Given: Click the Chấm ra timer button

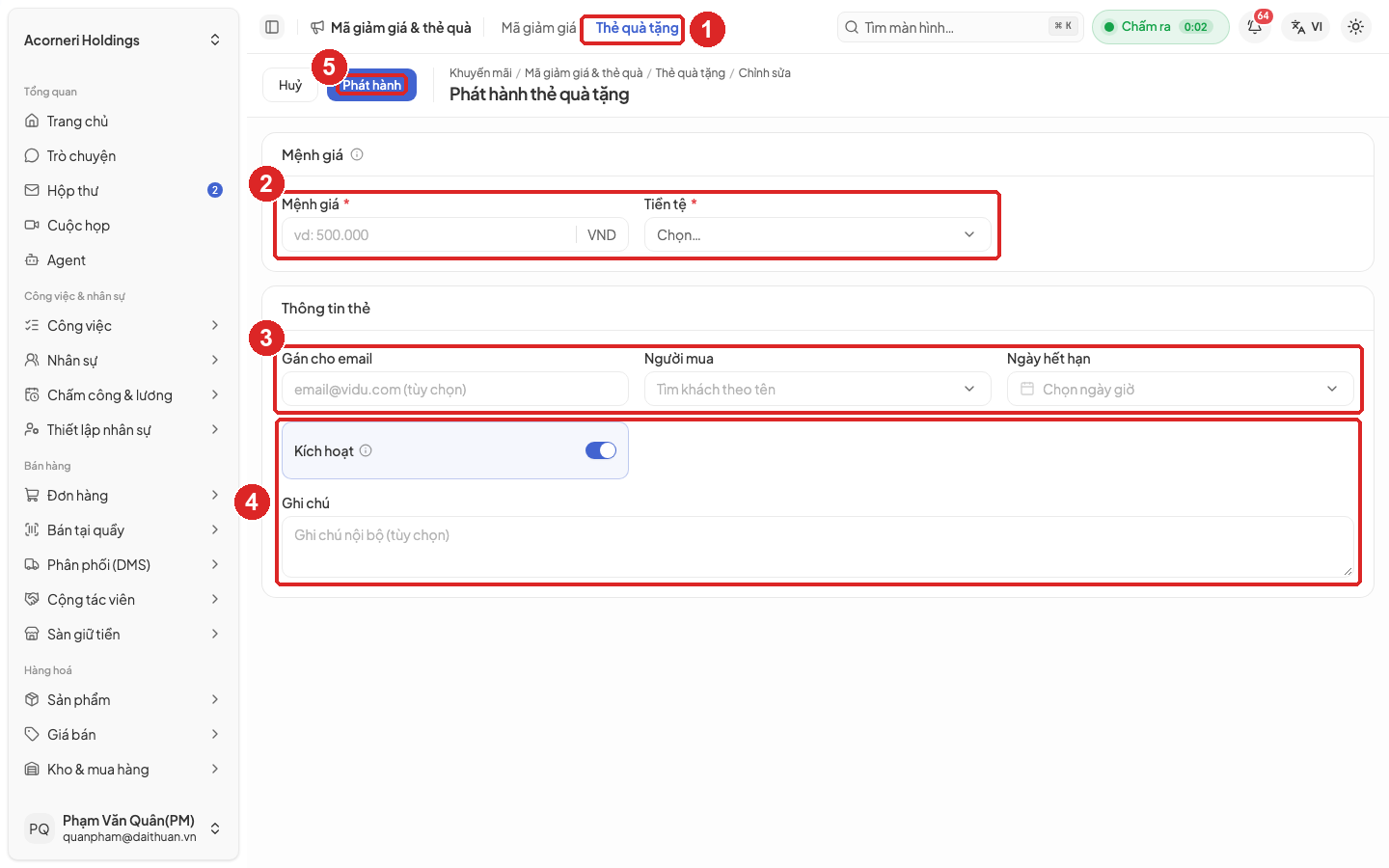Looking at the screenshot, I should (1160, 27).
